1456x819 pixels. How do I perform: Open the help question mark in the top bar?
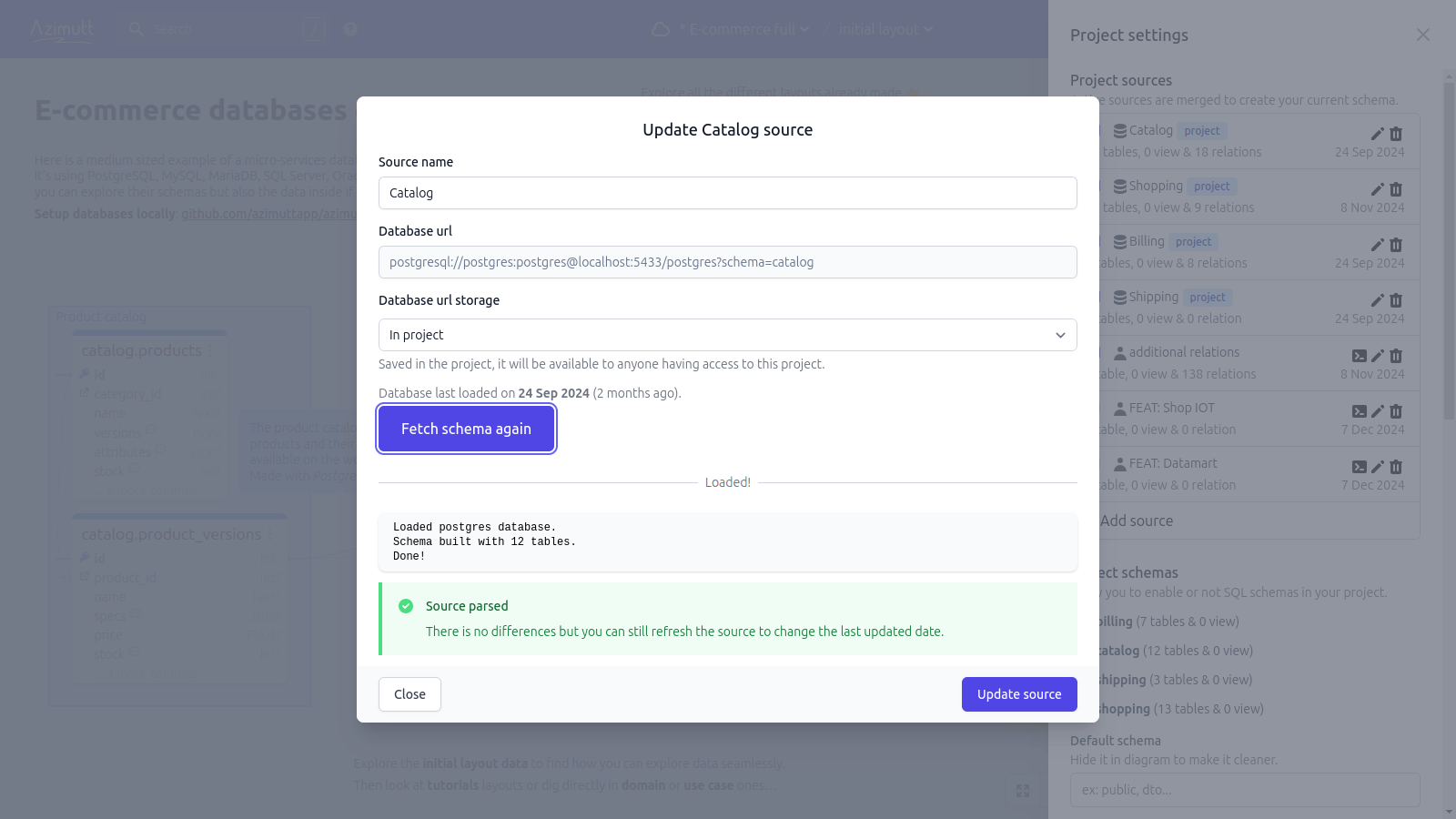pyautogui.click(x=350, y=28)
